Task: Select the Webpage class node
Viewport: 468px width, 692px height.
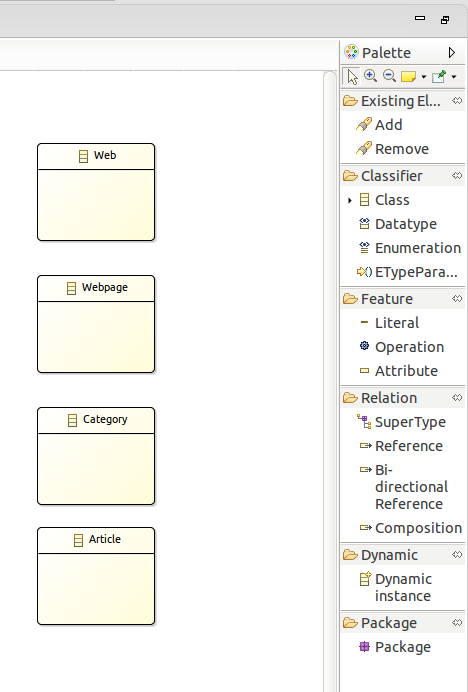Action: click(x=96, y=324)
